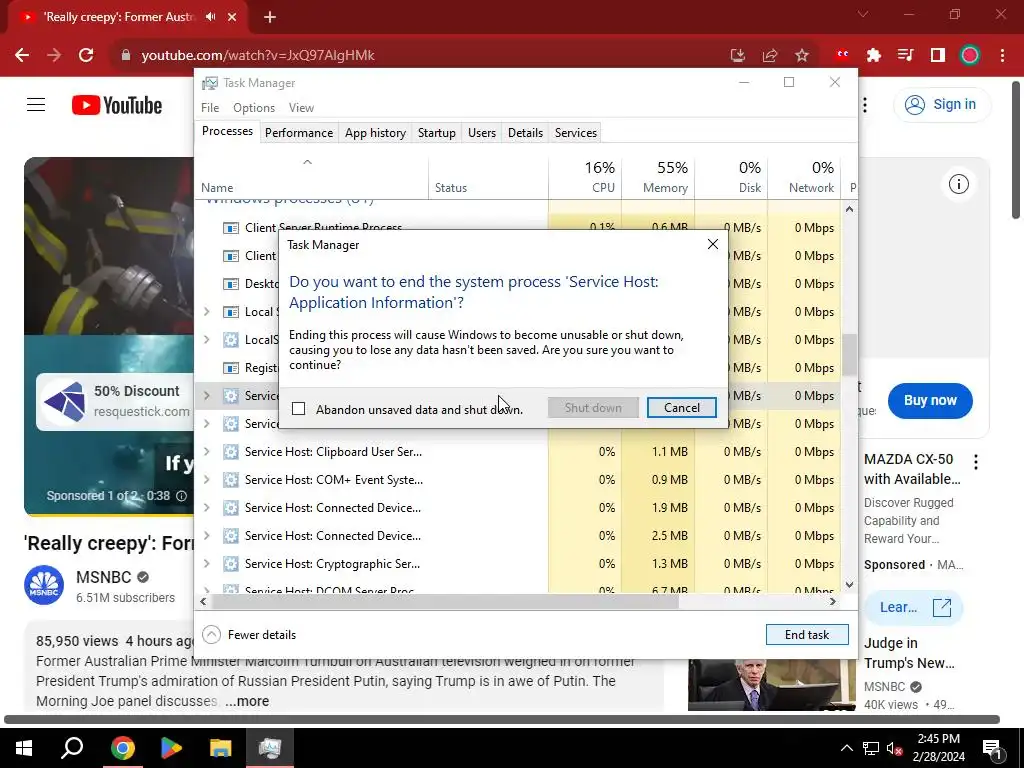Open Windows taskbar search
The width and height of the screenshot is (1024, 768).
[x=72, y=748]
